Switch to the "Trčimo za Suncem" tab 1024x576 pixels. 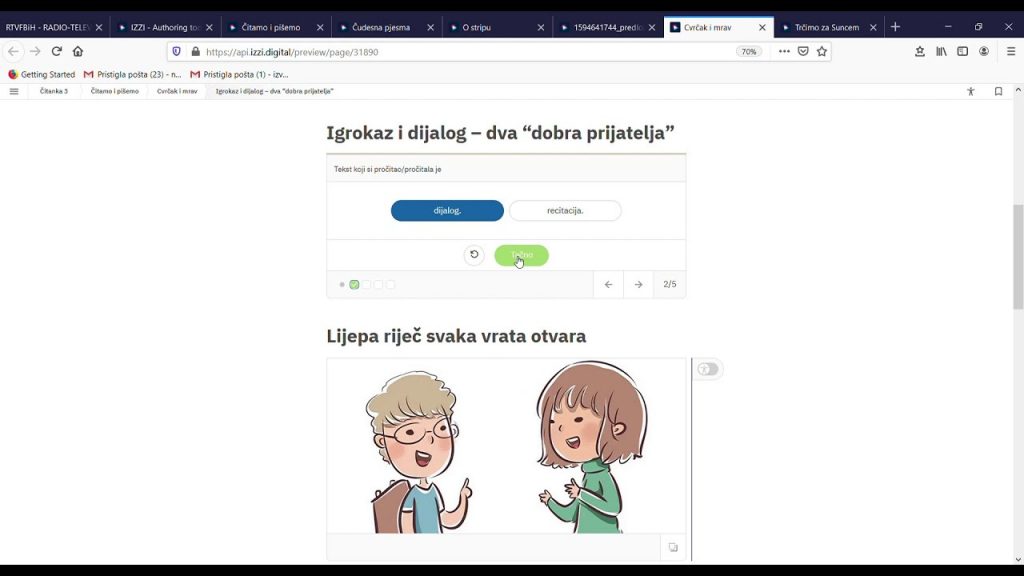click(826, 27)
